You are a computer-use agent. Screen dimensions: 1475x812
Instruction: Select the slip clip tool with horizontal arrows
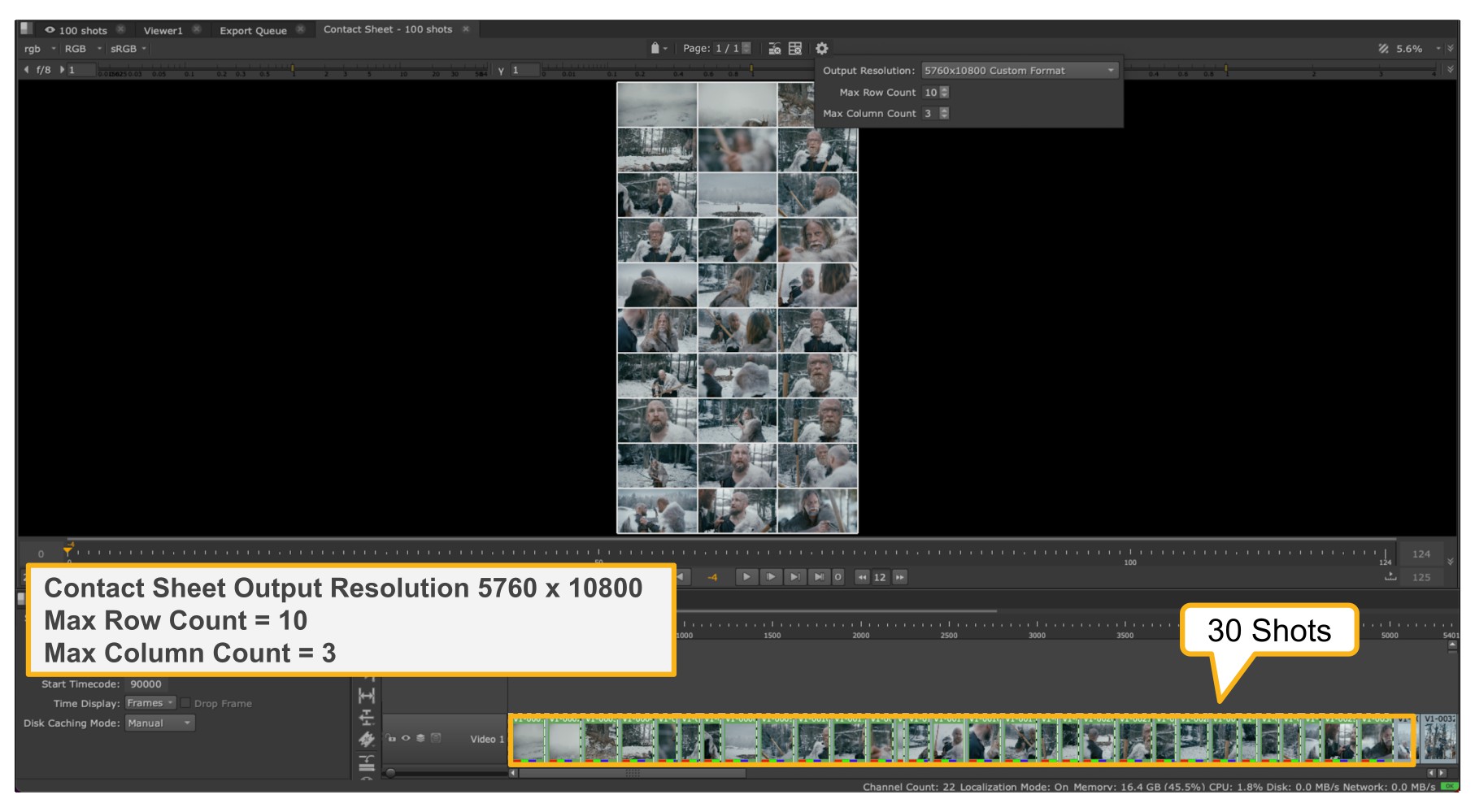(x=367, y=697)
